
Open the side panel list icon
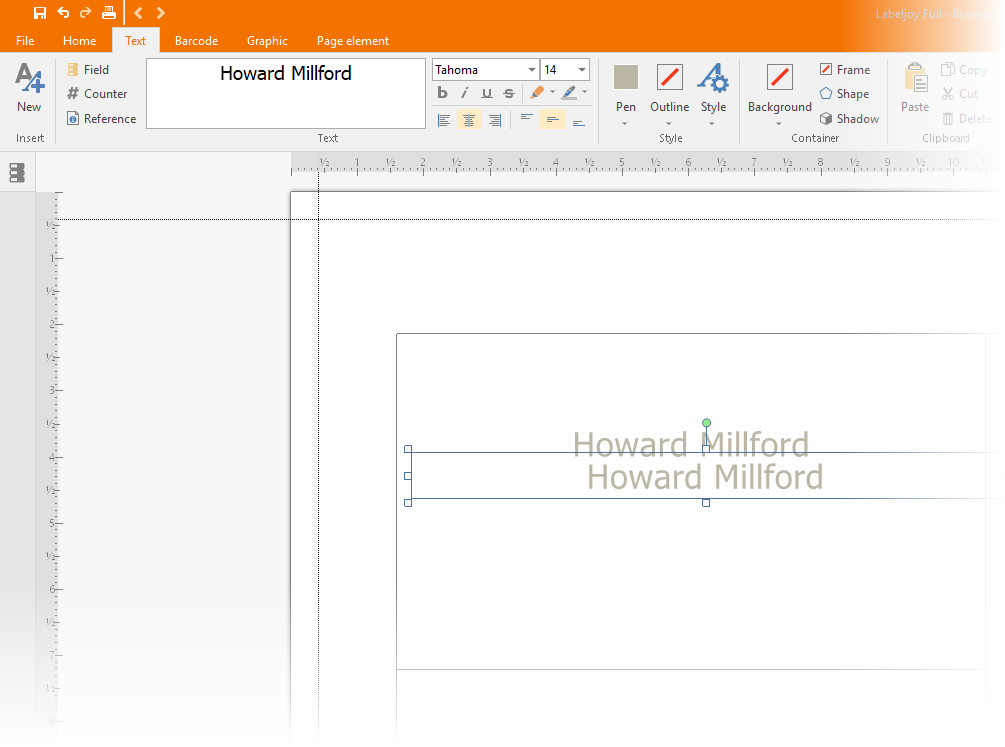[x=17, y=172]
